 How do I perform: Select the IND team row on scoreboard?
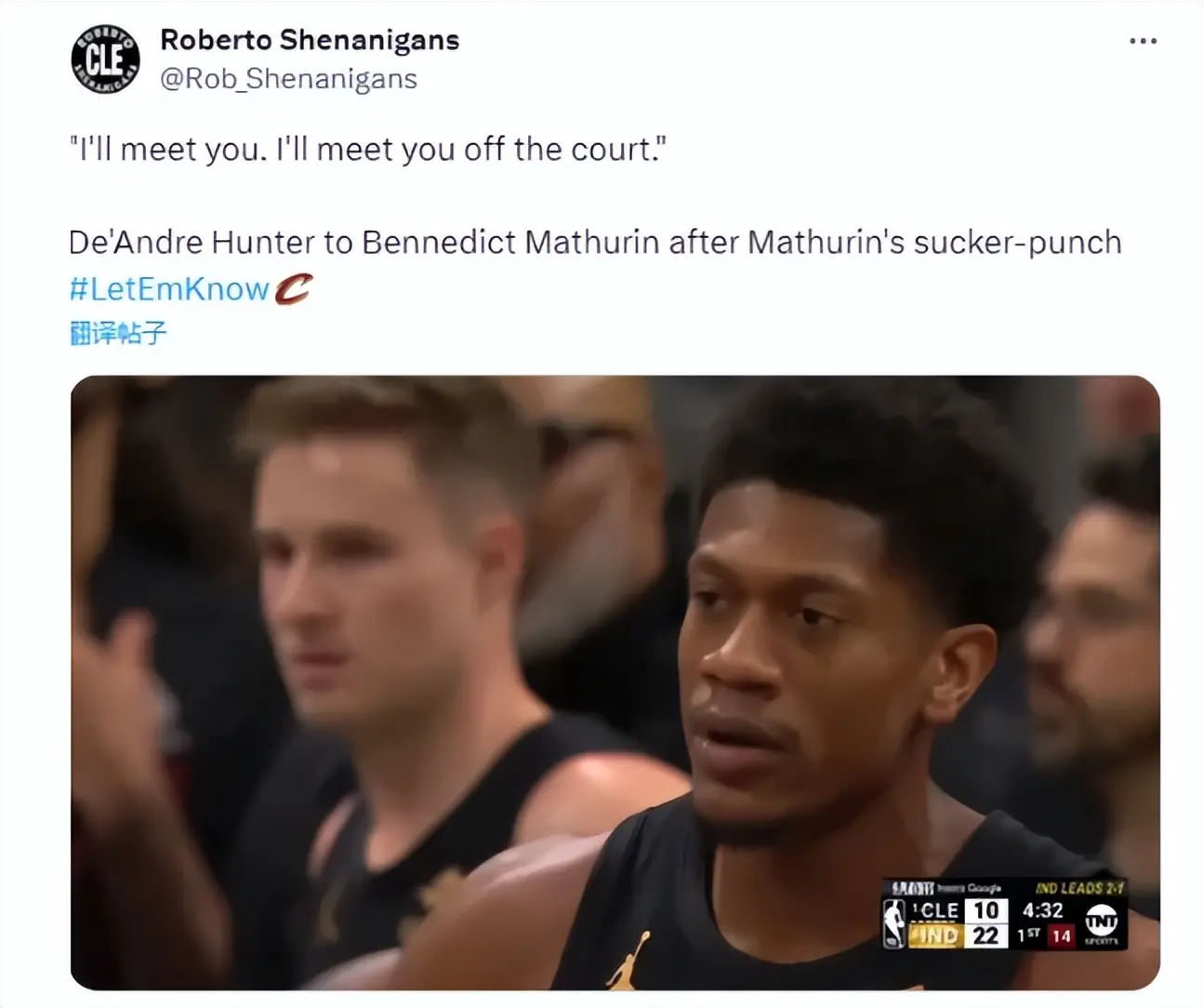956,935
